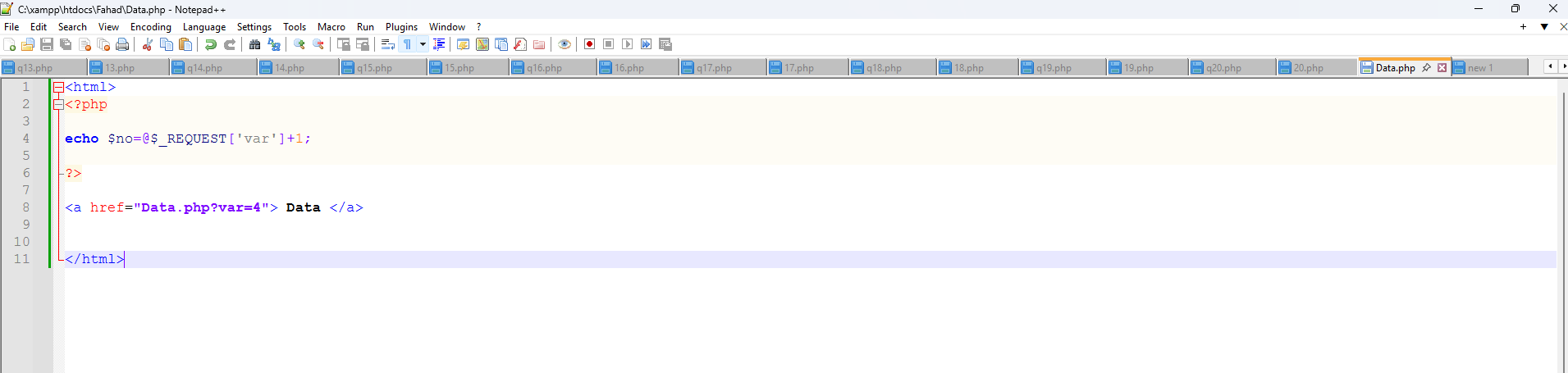This screenshot has height=373, width=1568.
Task: Toggle Show All Characters pilcrow button
Action: pos(407,44)
